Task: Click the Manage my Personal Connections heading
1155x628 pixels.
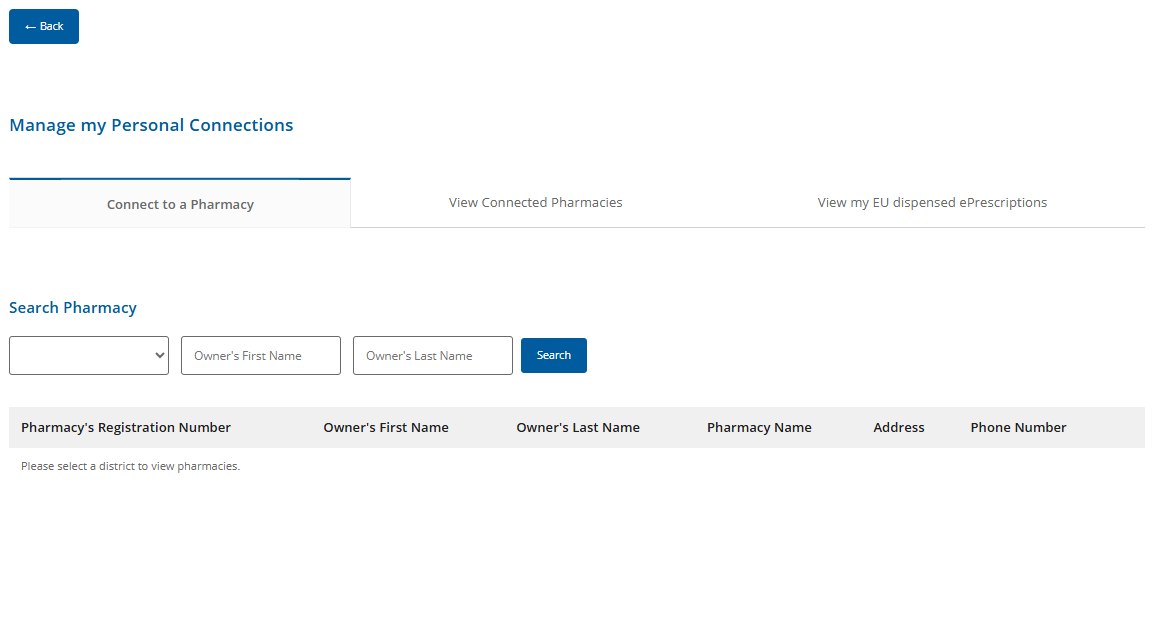Action: (x=151, y=126)
